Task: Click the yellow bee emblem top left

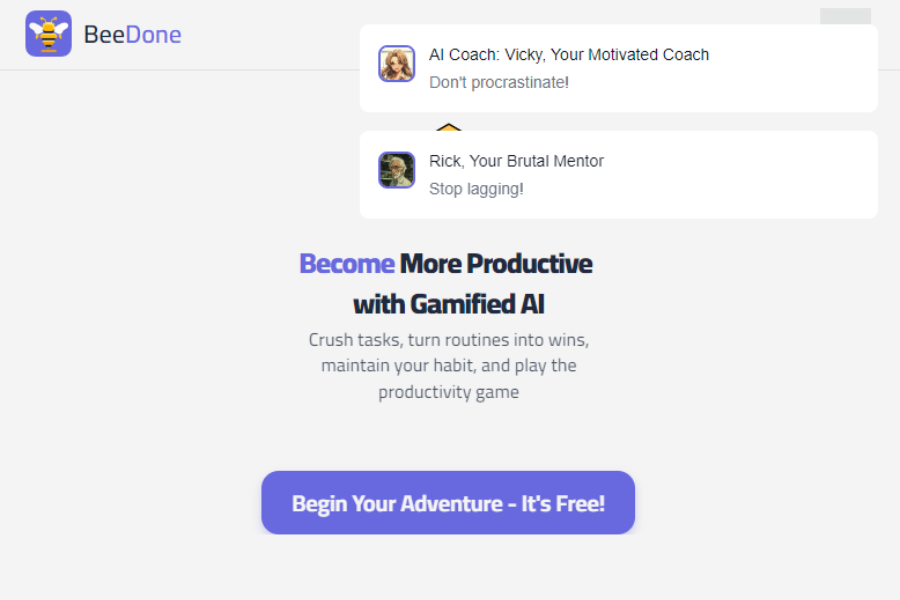Action: point(48,34)
